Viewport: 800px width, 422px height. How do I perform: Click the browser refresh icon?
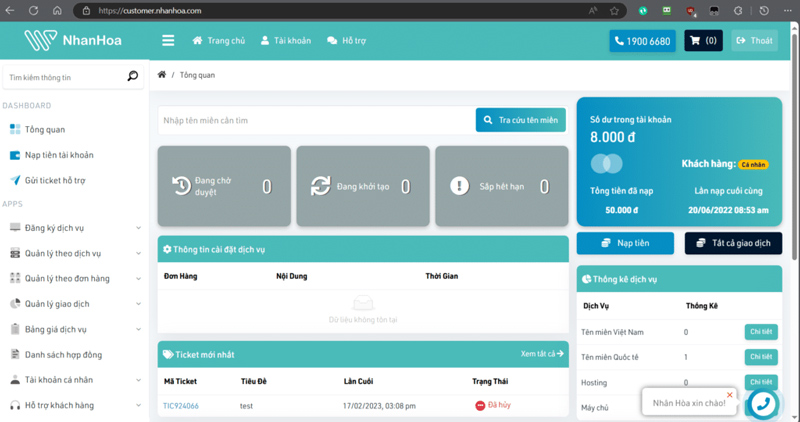(x=34, y=11)
